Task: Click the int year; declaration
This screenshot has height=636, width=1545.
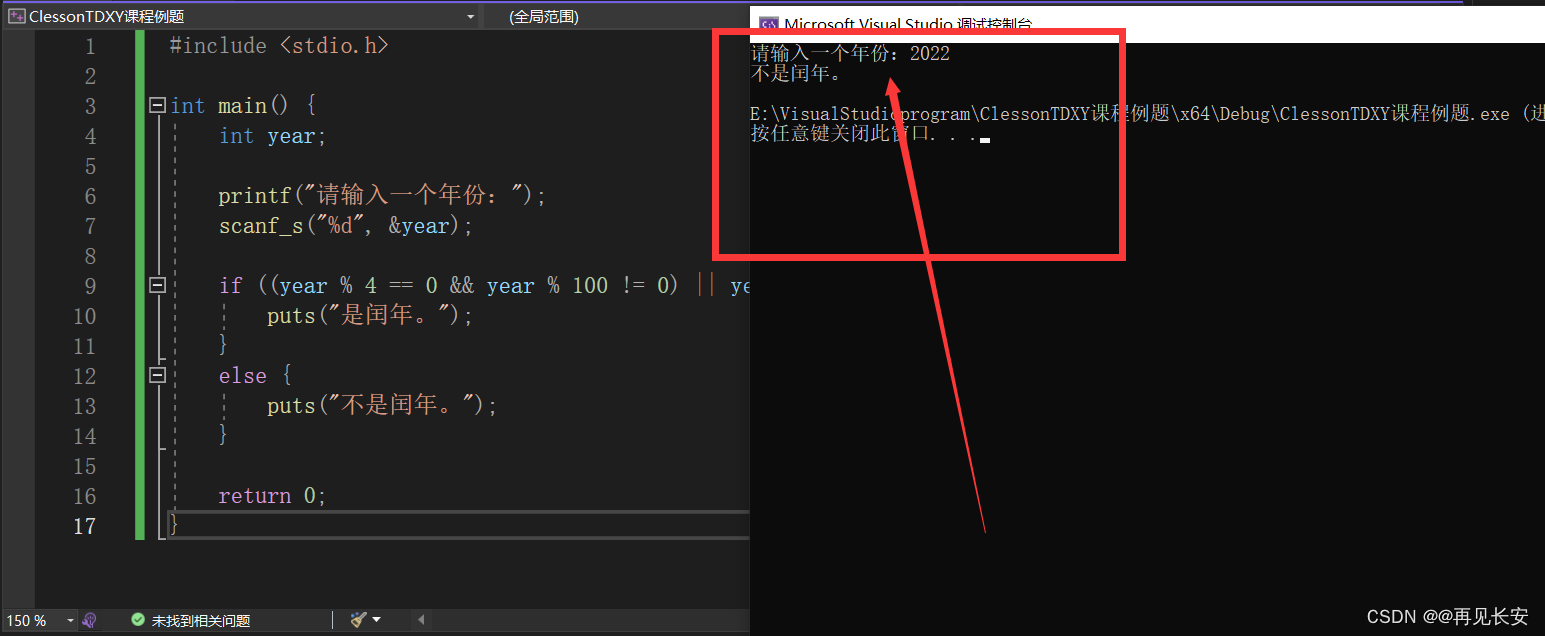Action: (273, 136)
